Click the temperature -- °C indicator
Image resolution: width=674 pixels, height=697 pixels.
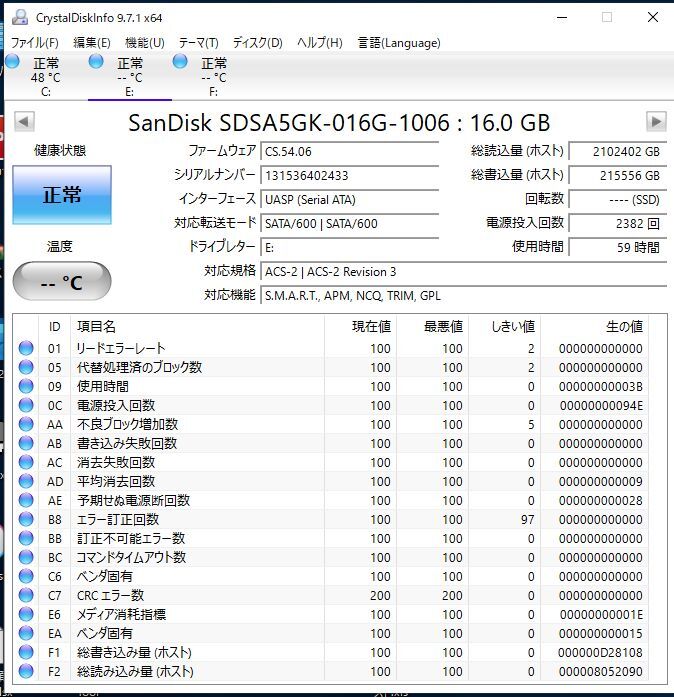(x=62, y=281)
